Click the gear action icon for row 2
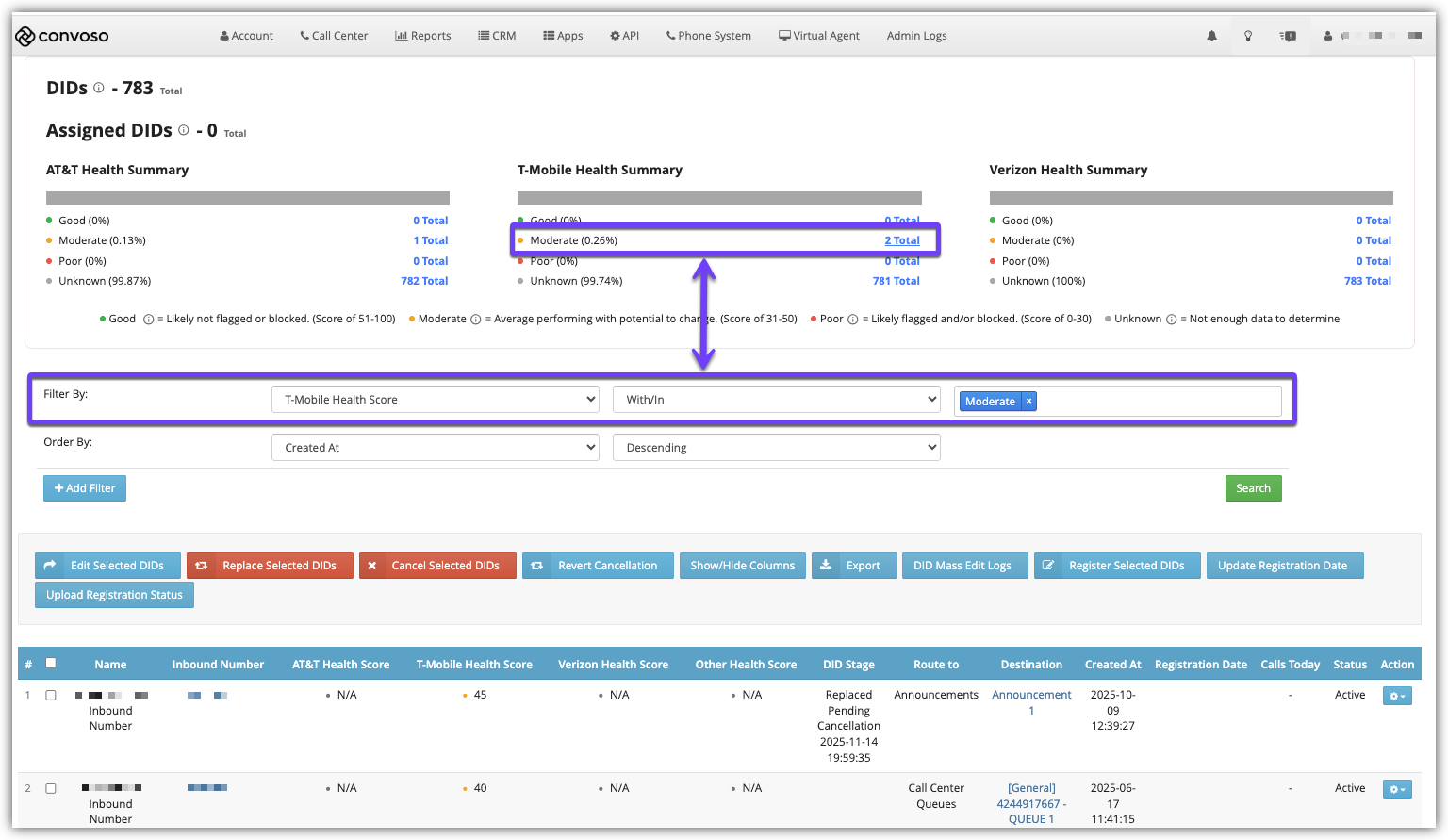 click(1396, 789)
